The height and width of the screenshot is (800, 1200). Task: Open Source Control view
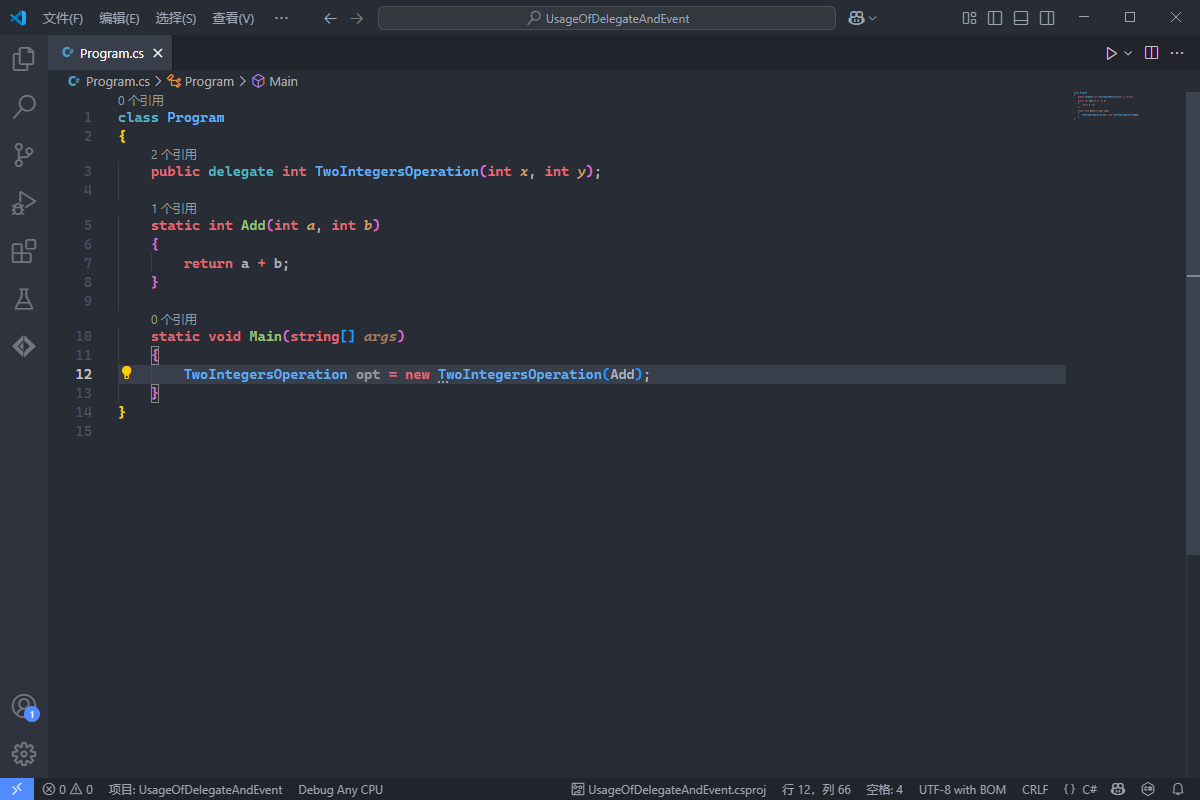tap(24, 154)
